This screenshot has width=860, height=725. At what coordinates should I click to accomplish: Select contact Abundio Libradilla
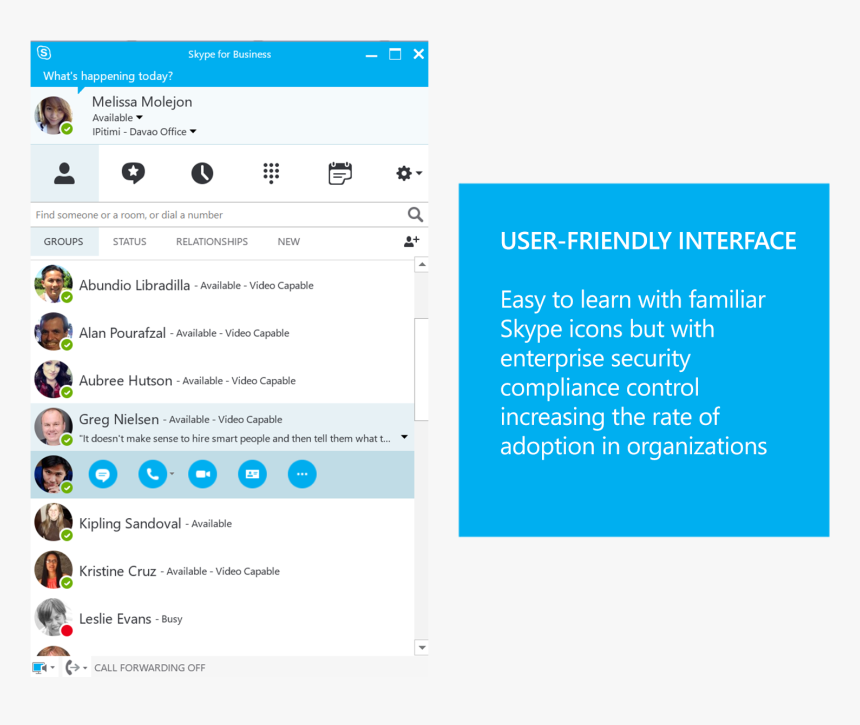pos(222,285)
